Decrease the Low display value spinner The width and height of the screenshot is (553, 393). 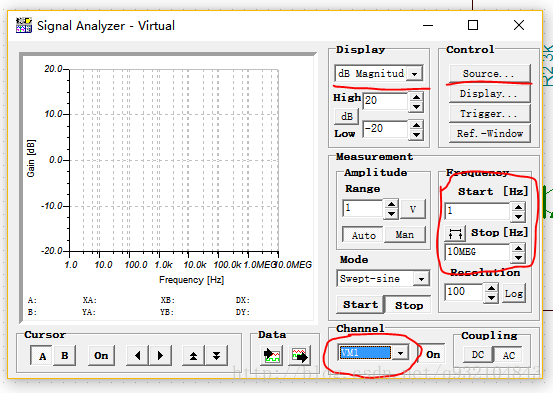point(417,134)
